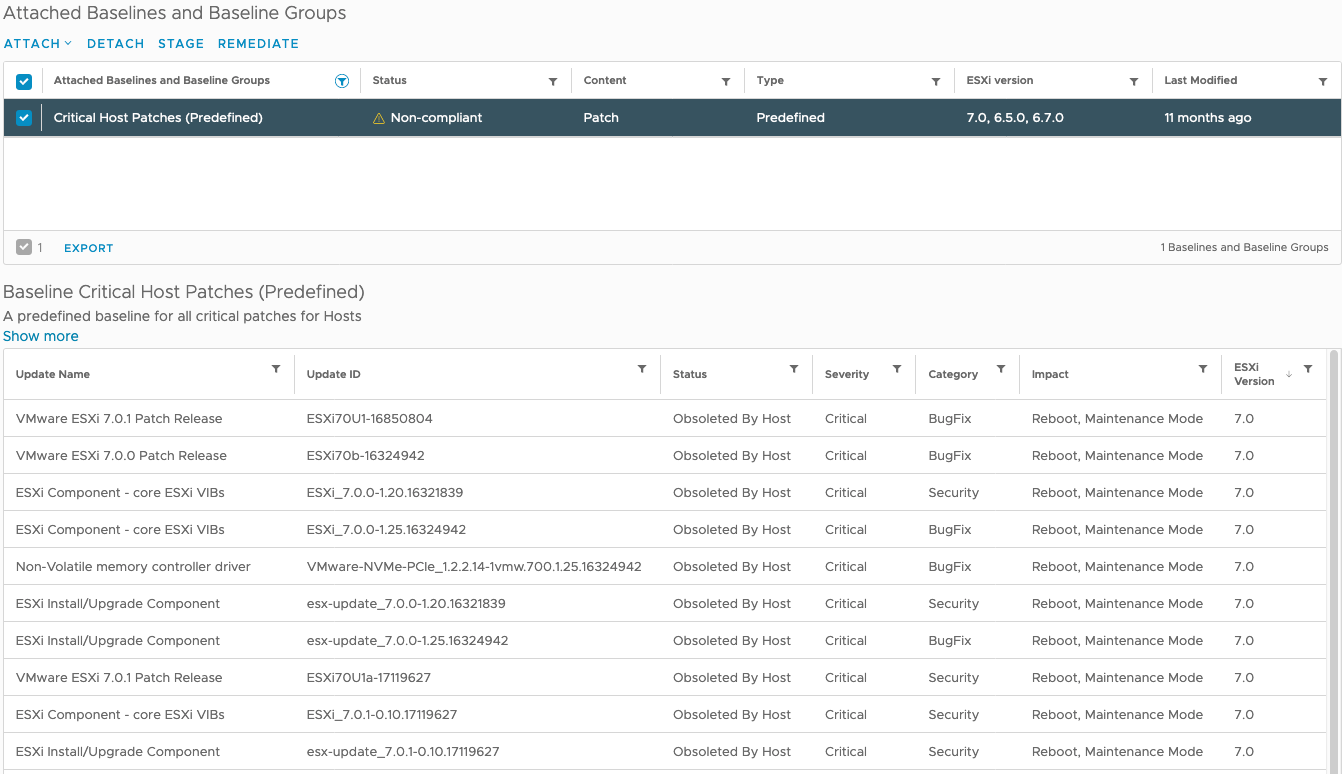1342x774 pixels.
Task: Select the Critical Host Patches (Predefined) baseline name
Action: [158, 118]
